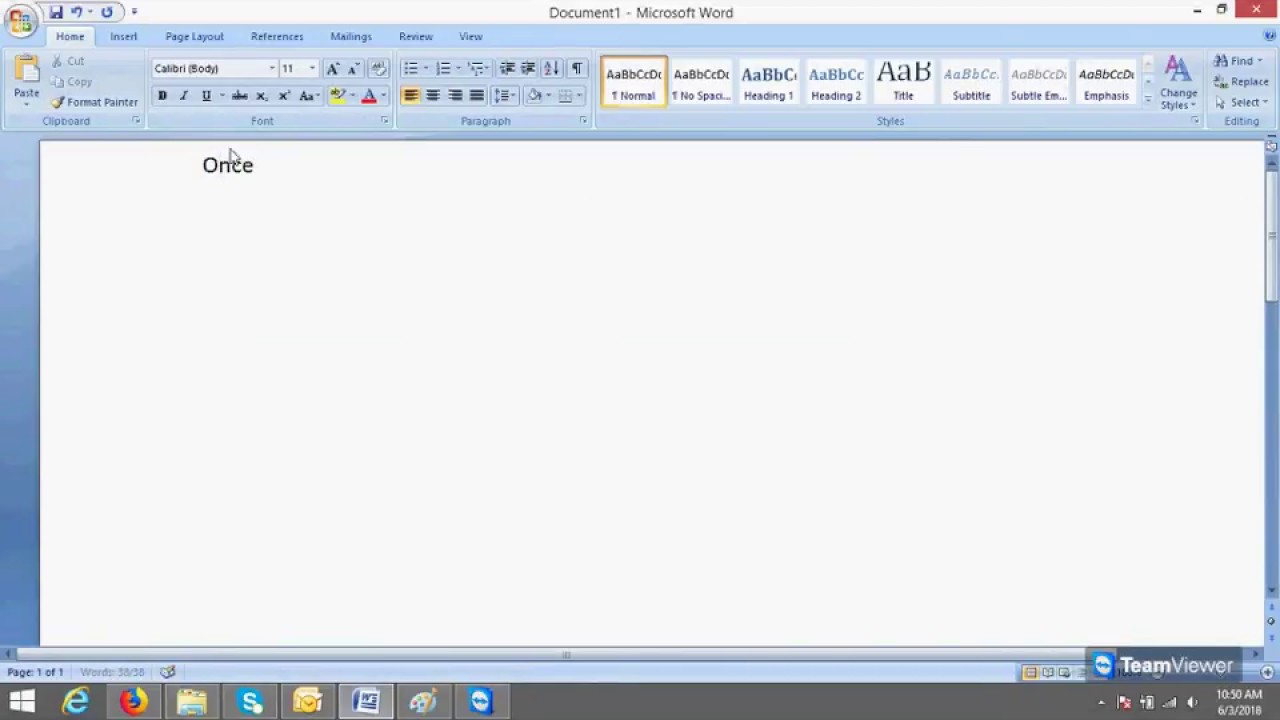Click the Sort icon
Viewport: 1280px width, 720px height.
pos(551,68)
